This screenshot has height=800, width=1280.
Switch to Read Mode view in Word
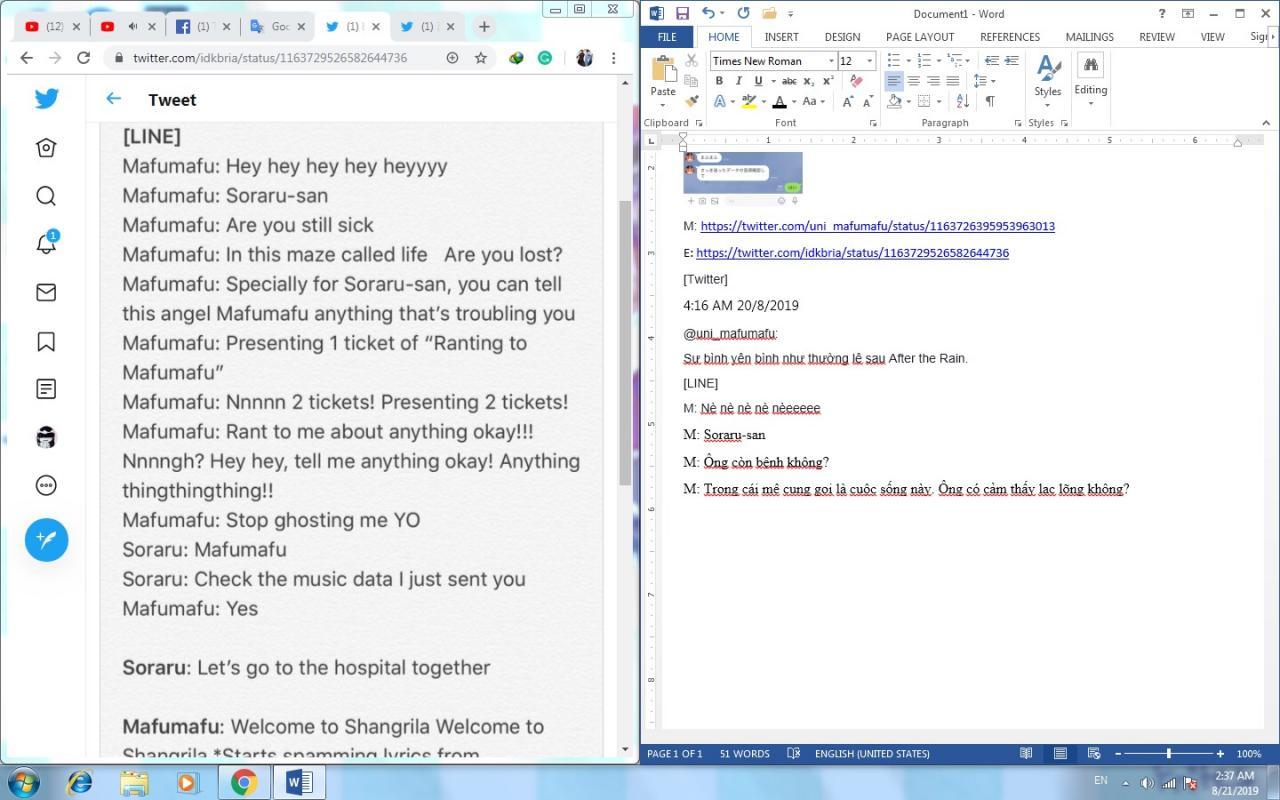pyautogui.click(x=1026, y=753)
